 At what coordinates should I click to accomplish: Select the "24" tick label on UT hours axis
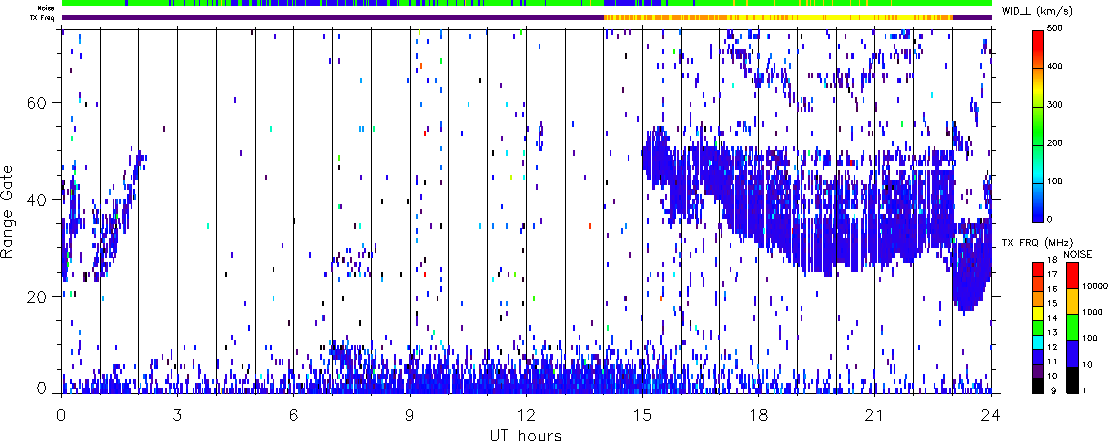(x=991, y=414)
